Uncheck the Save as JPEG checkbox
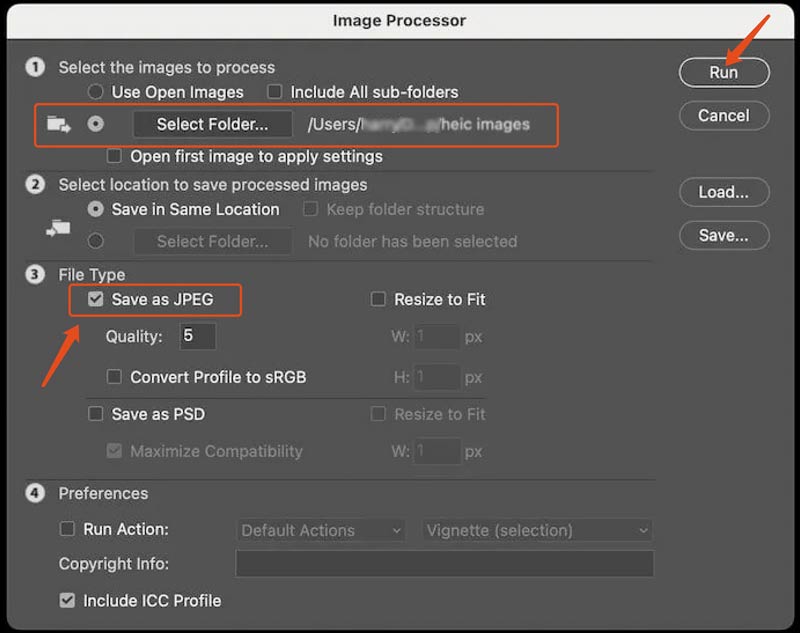800x633 pixels. [x=96, y=299]
